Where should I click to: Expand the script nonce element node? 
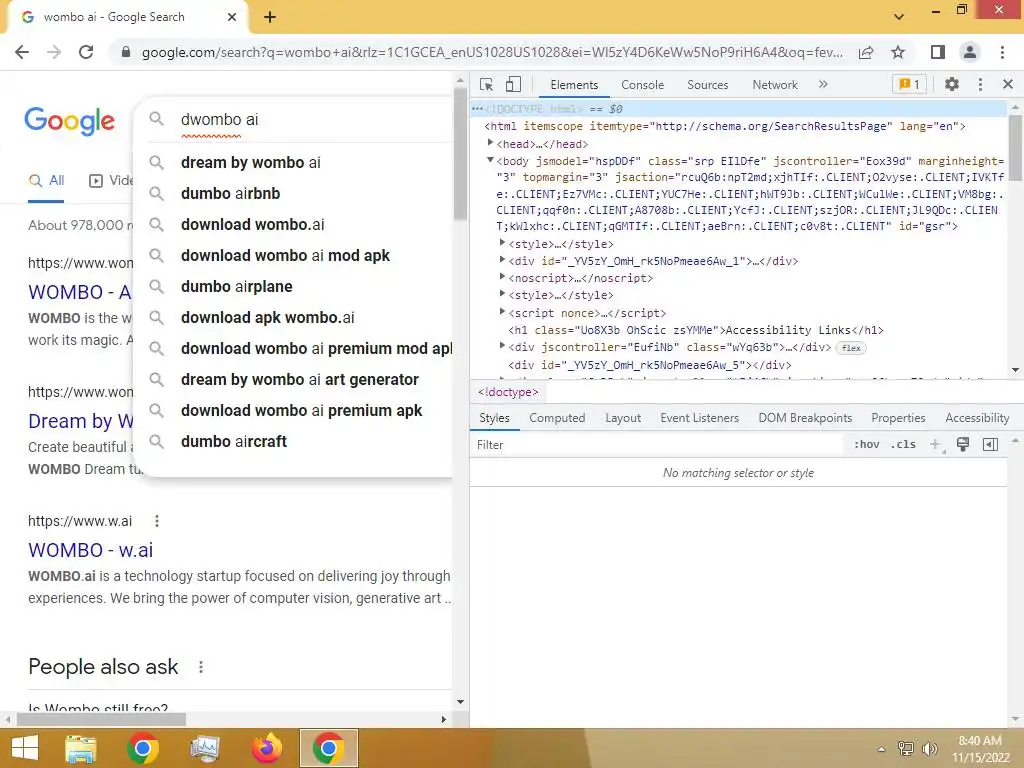click(x=502, y=312)
